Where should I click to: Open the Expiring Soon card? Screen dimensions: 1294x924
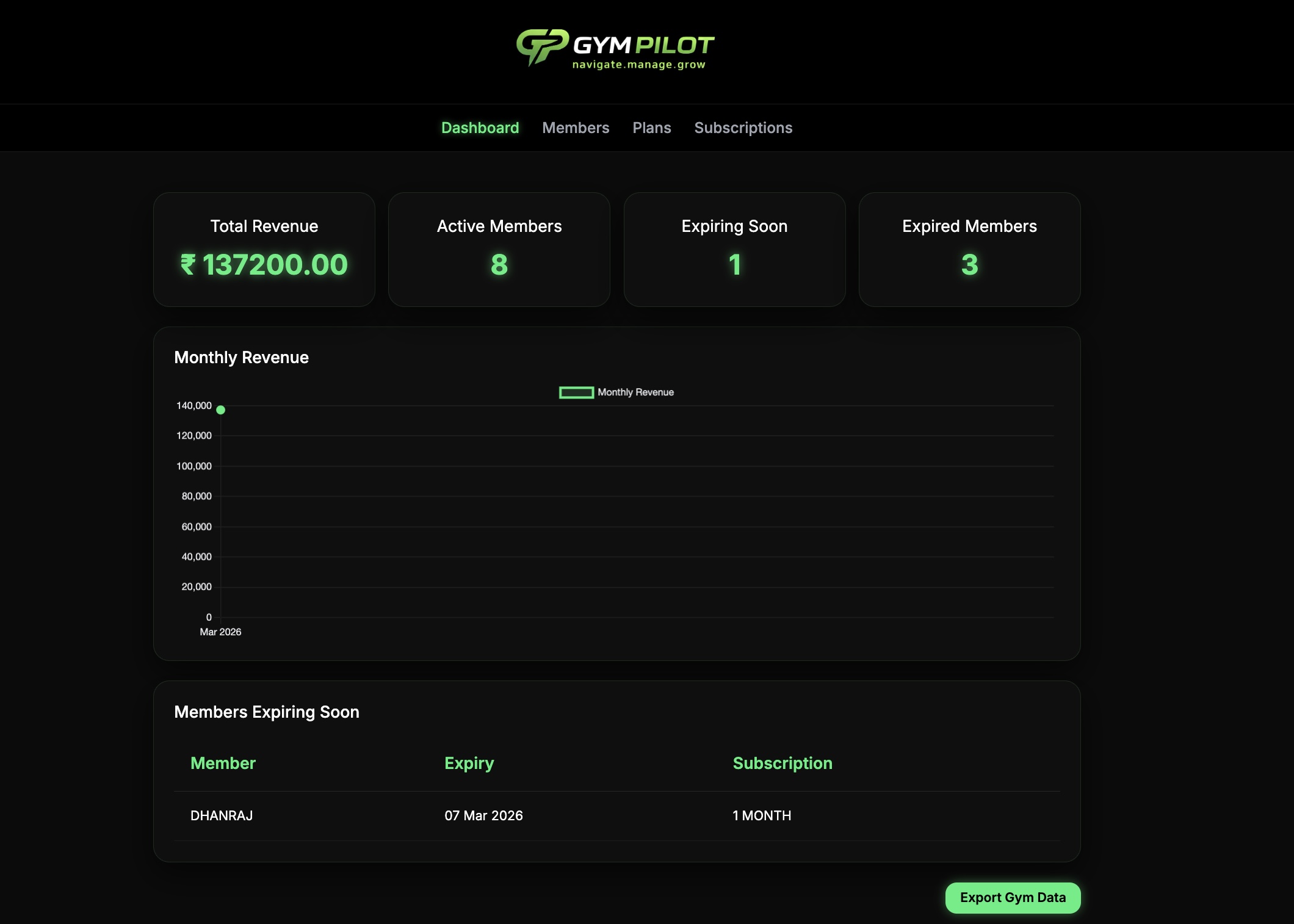pyautogui.click(x=734, y=250)
